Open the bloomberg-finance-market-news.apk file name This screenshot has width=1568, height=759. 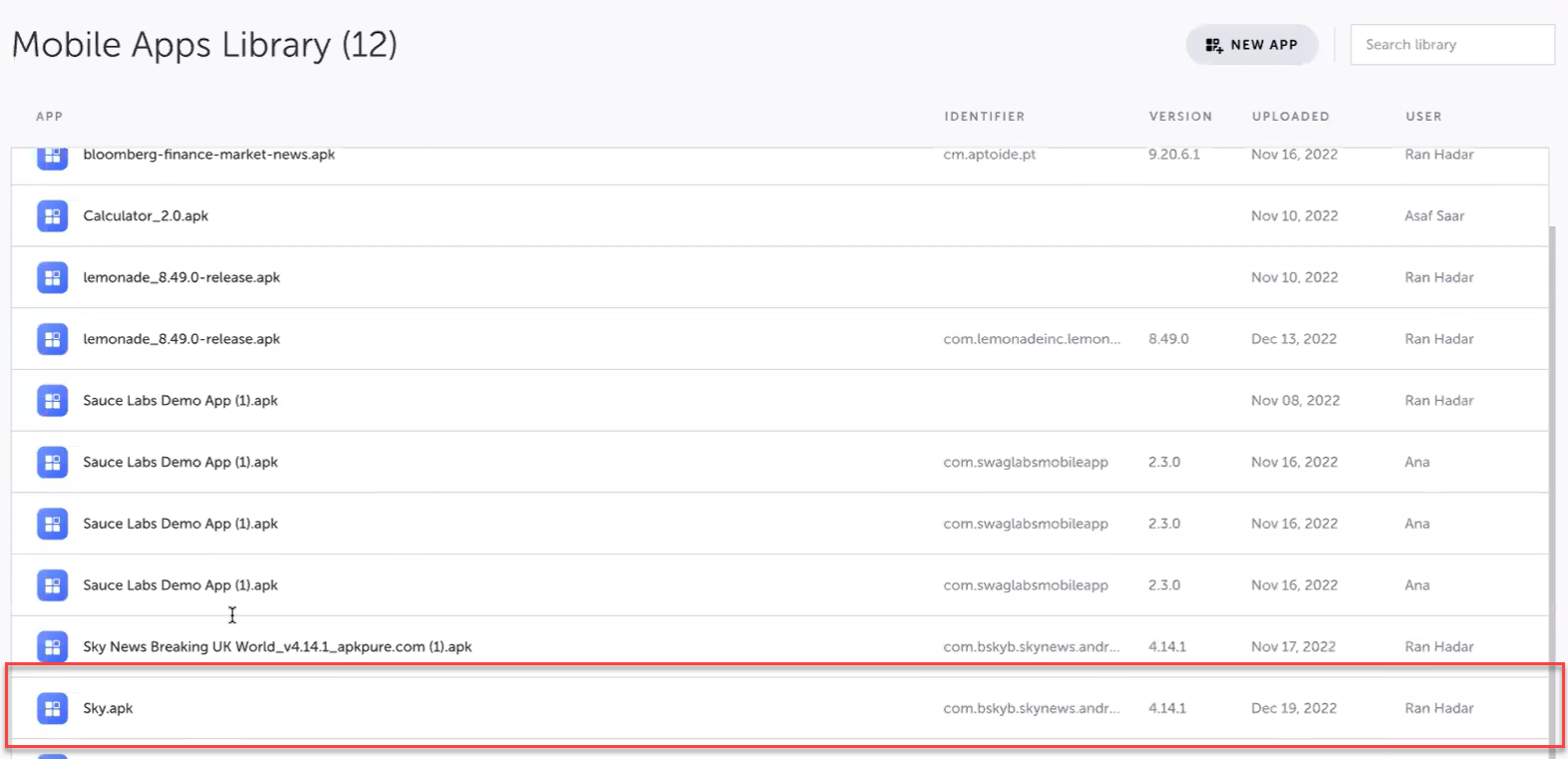208,155
